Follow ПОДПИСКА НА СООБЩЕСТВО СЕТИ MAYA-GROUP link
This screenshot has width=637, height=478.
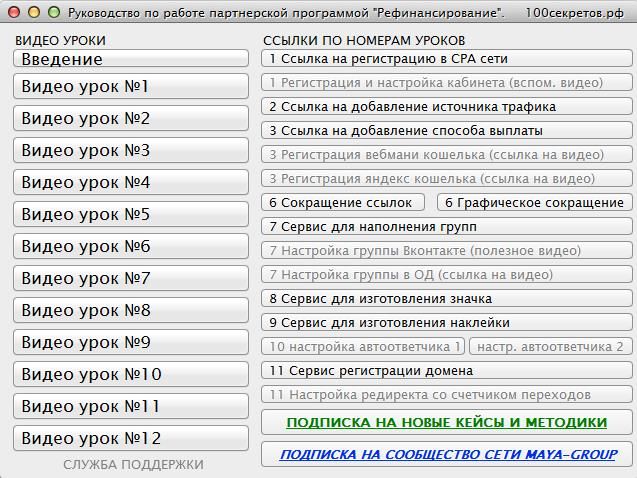(x=446, y=455)
